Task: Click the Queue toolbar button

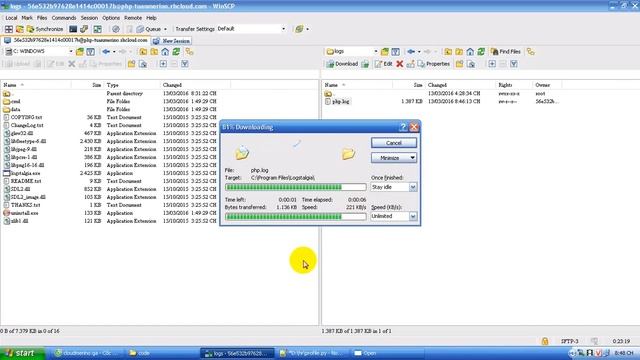Action: (149, 29)
